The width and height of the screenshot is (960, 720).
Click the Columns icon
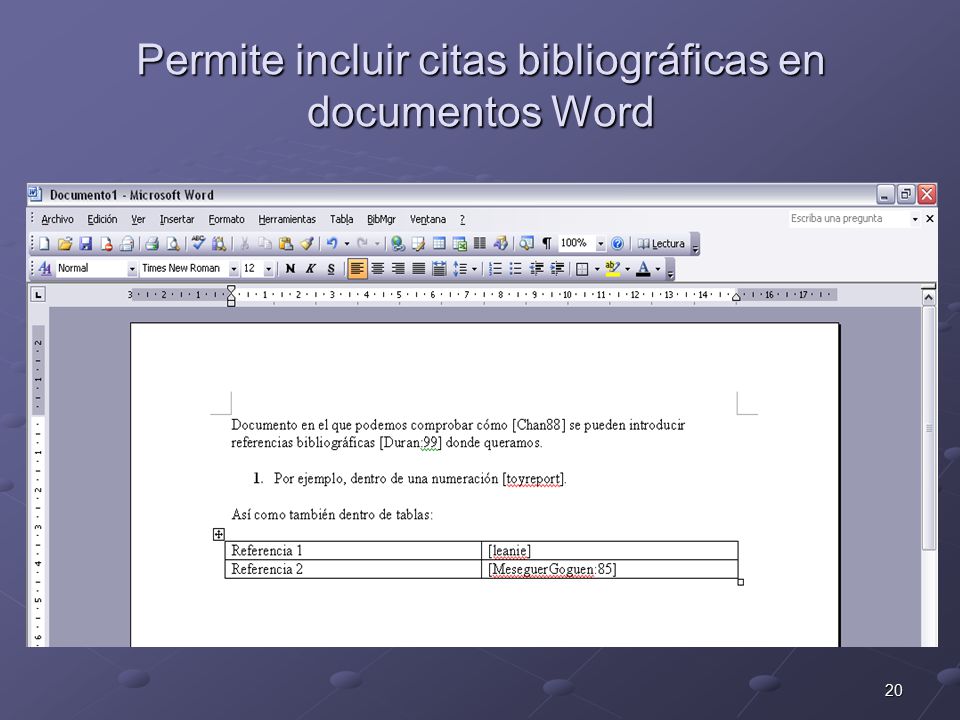pyautogui.click(x=480, y=244)
